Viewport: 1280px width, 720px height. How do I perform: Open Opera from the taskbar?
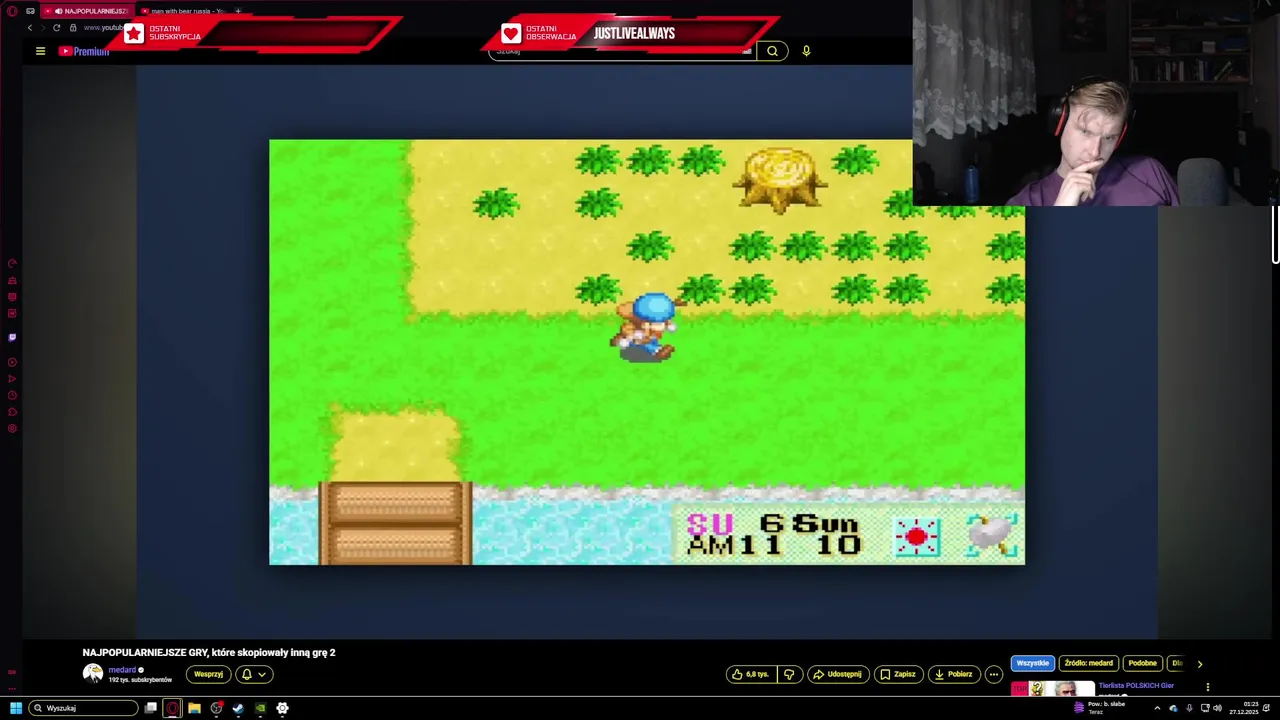[172, 708]
